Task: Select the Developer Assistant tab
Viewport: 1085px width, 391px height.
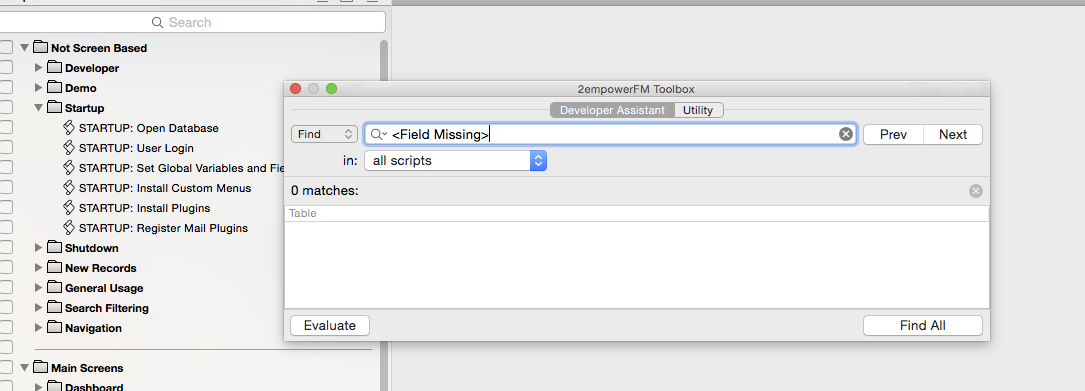Action: point(612,110)
